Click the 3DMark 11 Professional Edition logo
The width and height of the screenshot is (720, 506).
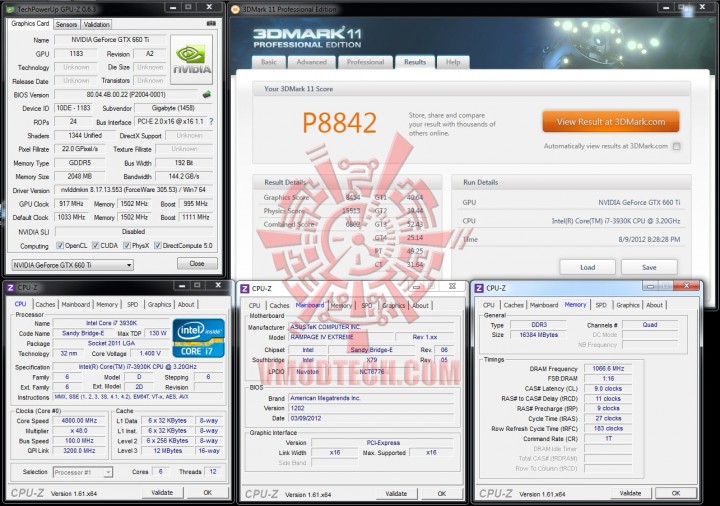tap(307, 38)
